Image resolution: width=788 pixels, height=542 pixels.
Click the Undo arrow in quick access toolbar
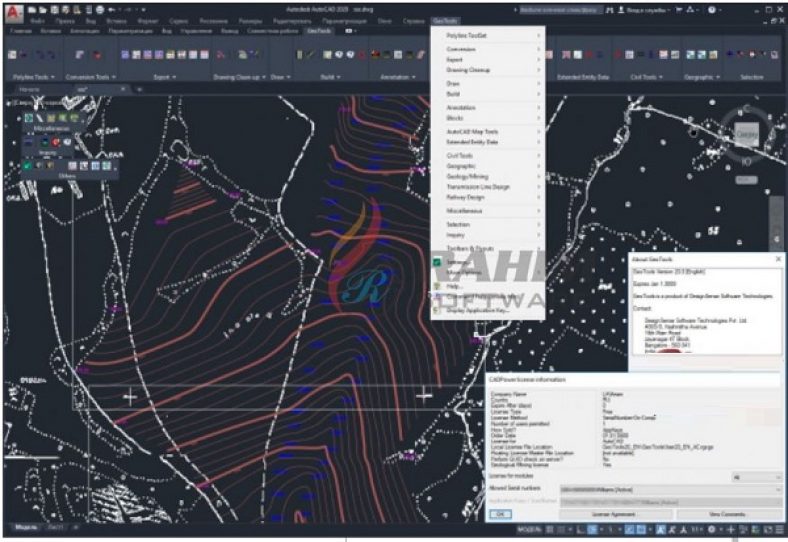(x=112, y=10)
